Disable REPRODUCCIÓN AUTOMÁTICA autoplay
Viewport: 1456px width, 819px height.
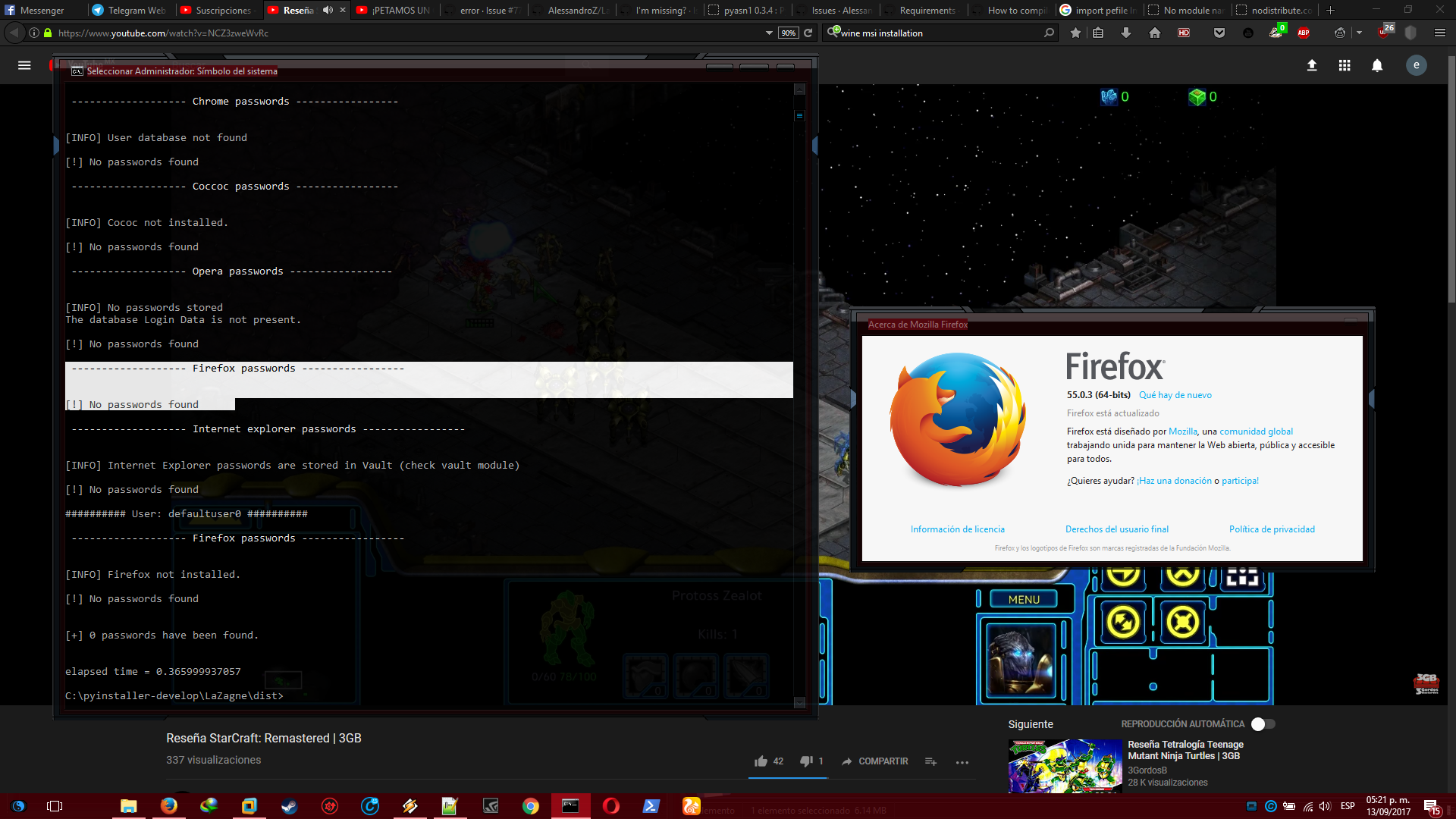pos(1263,724)
